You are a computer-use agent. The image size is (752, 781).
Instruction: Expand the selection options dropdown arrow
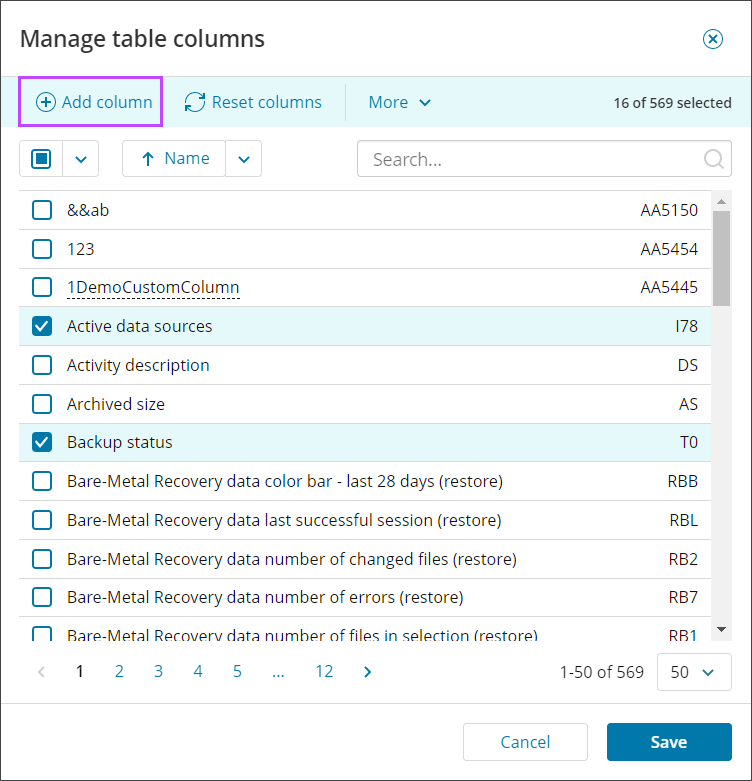click(x=82, y=159)
